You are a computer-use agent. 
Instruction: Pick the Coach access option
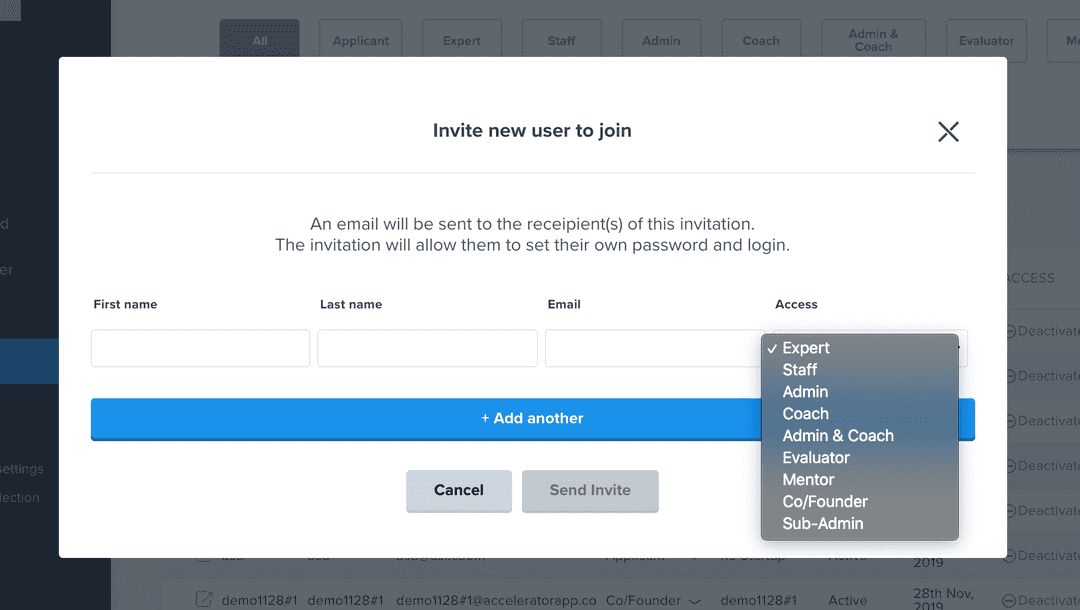point(806,414)
